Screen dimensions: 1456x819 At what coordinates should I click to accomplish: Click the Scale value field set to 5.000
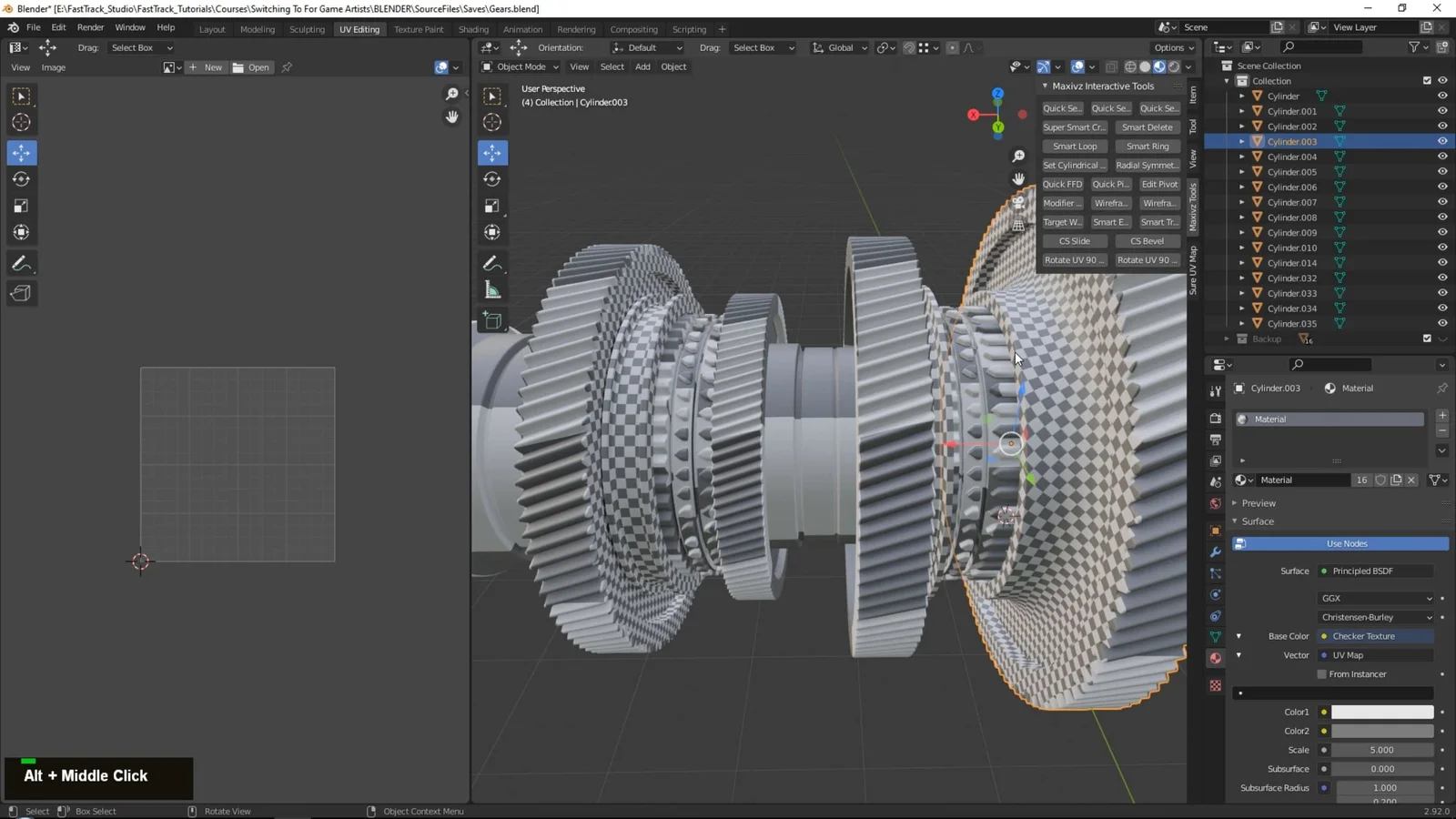coord(1383,749)
